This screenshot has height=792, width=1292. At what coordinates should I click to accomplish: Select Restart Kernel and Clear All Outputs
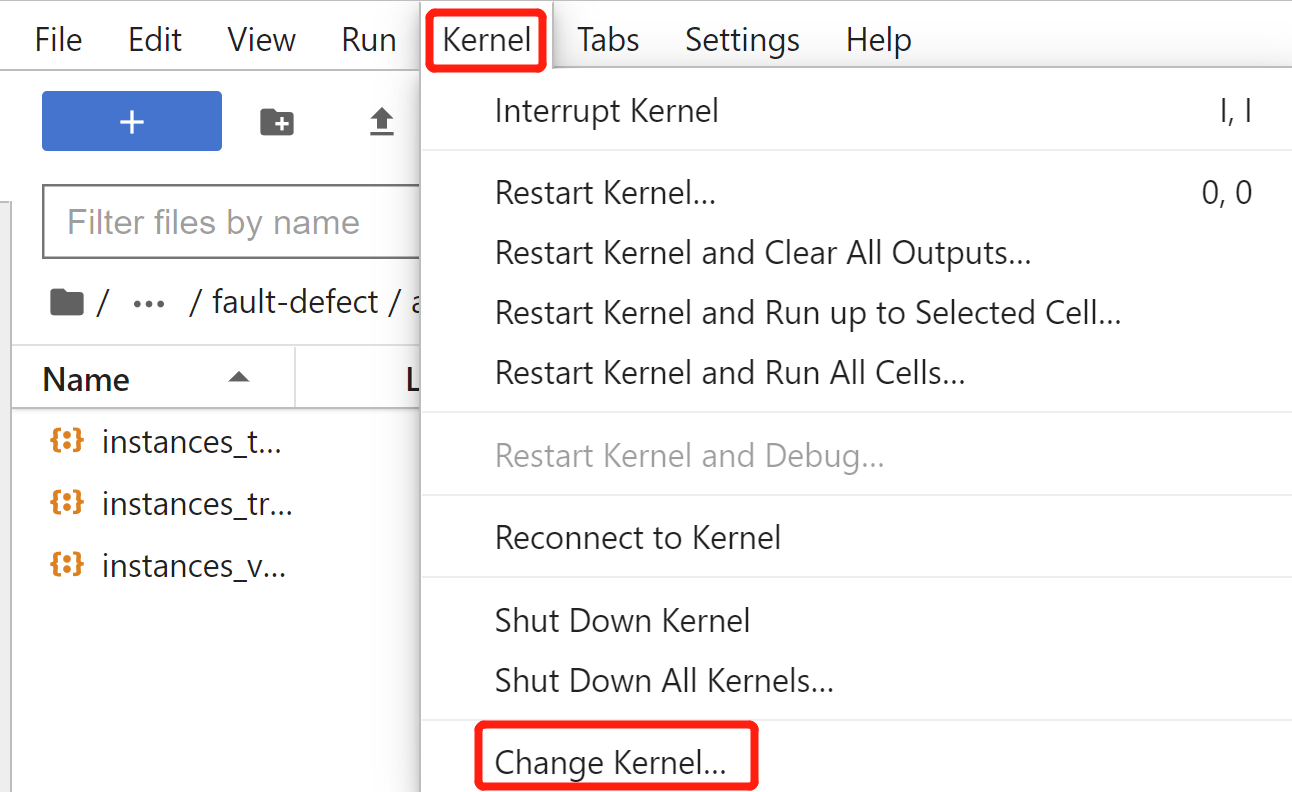click(x=762, y=253)
